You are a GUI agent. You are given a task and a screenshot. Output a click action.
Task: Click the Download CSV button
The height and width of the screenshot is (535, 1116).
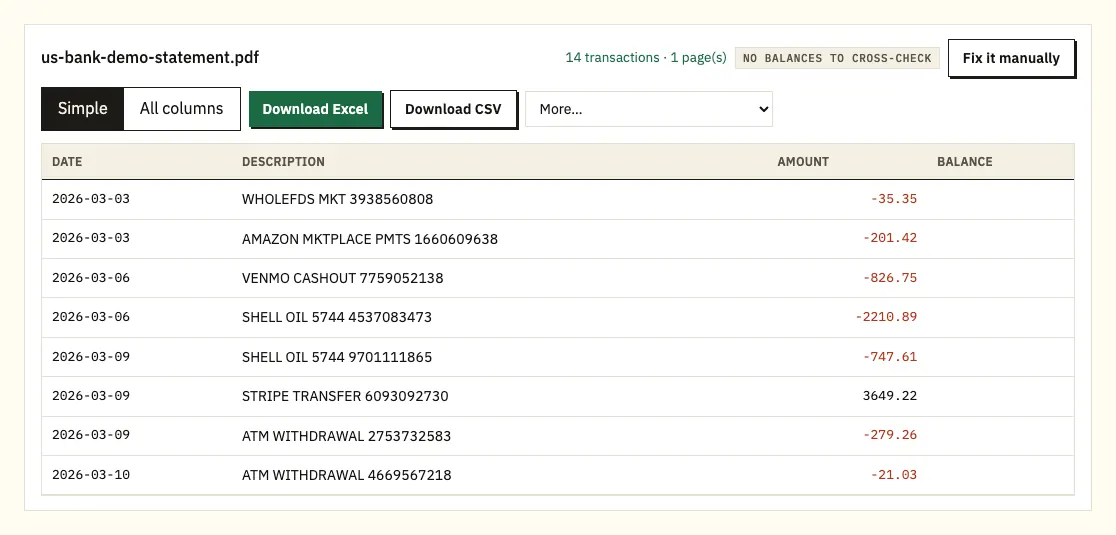[453, 109]
